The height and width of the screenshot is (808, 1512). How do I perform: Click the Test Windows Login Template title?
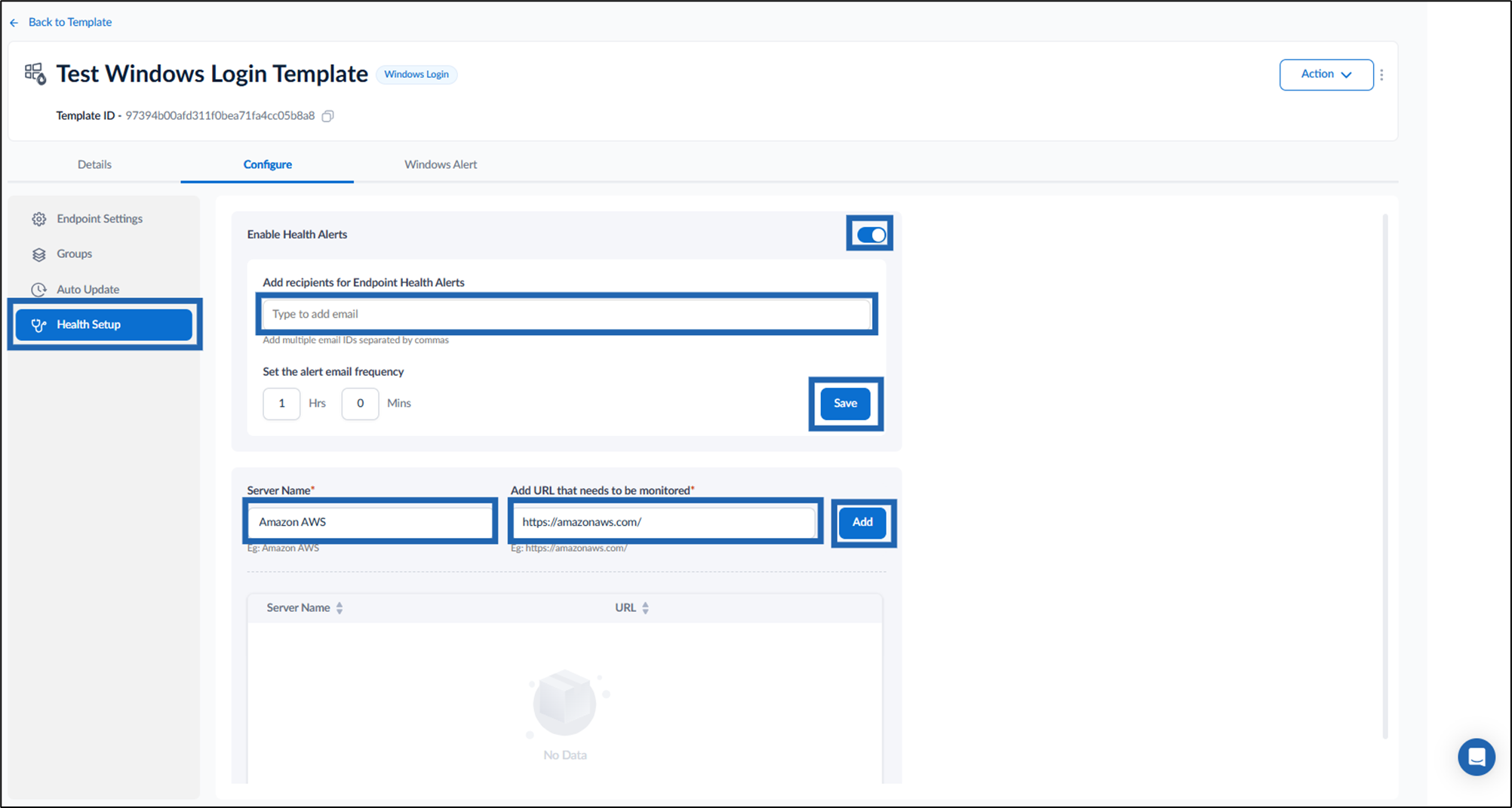(212, 74)
